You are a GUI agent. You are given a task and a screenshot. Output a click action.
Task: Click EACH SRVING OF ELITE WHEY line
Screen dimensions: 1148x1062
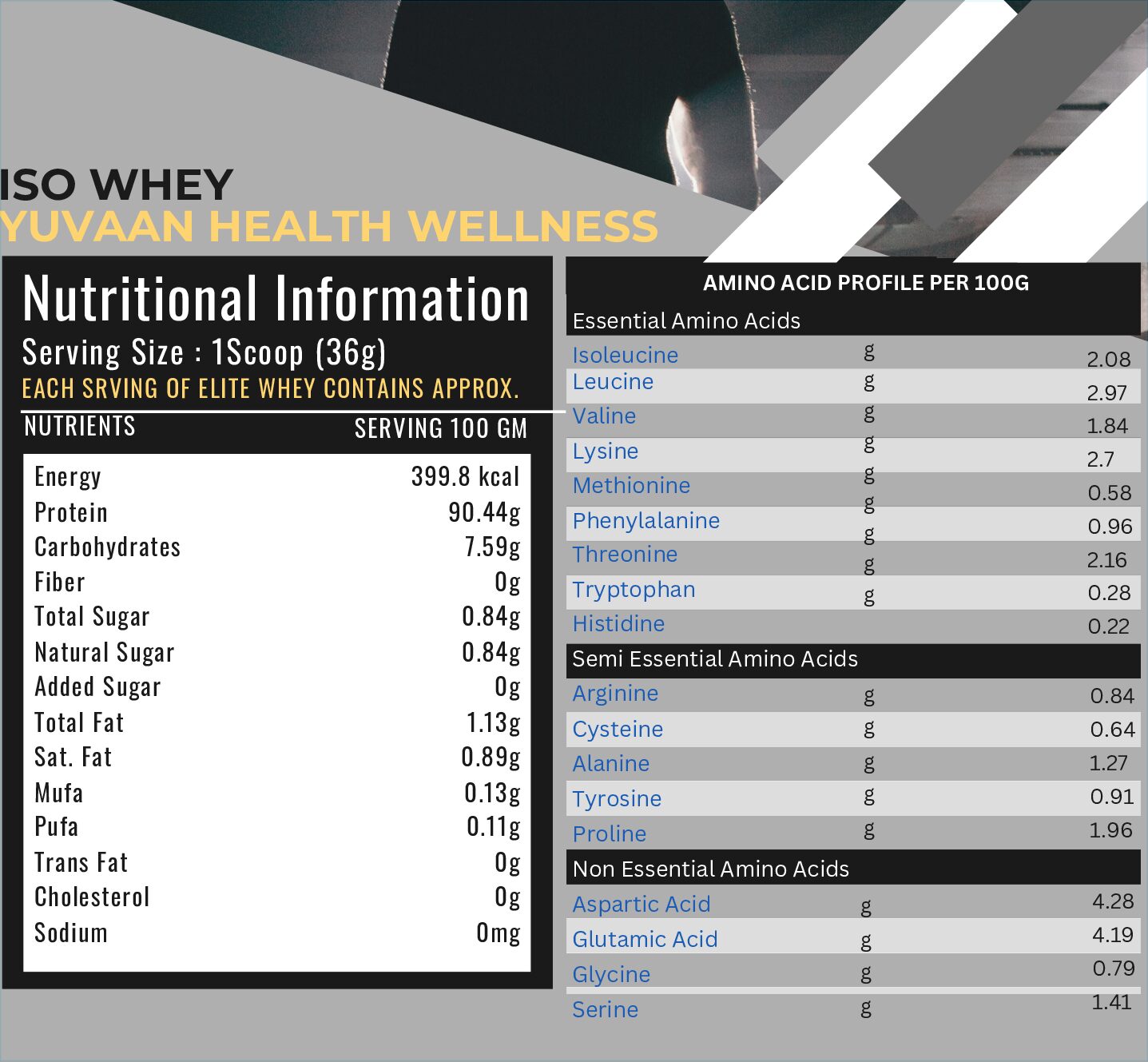(x=271, y=388)
